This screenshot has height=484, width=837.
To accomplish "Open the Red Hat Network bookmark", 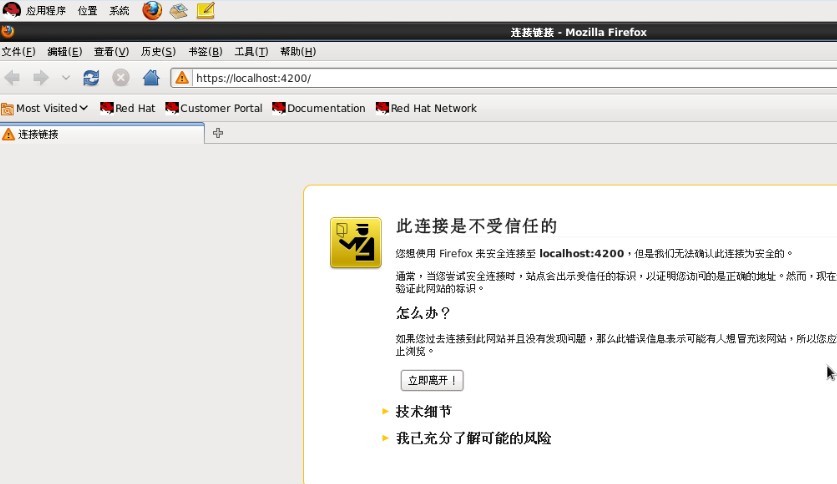I will click(x=426, y=108).
